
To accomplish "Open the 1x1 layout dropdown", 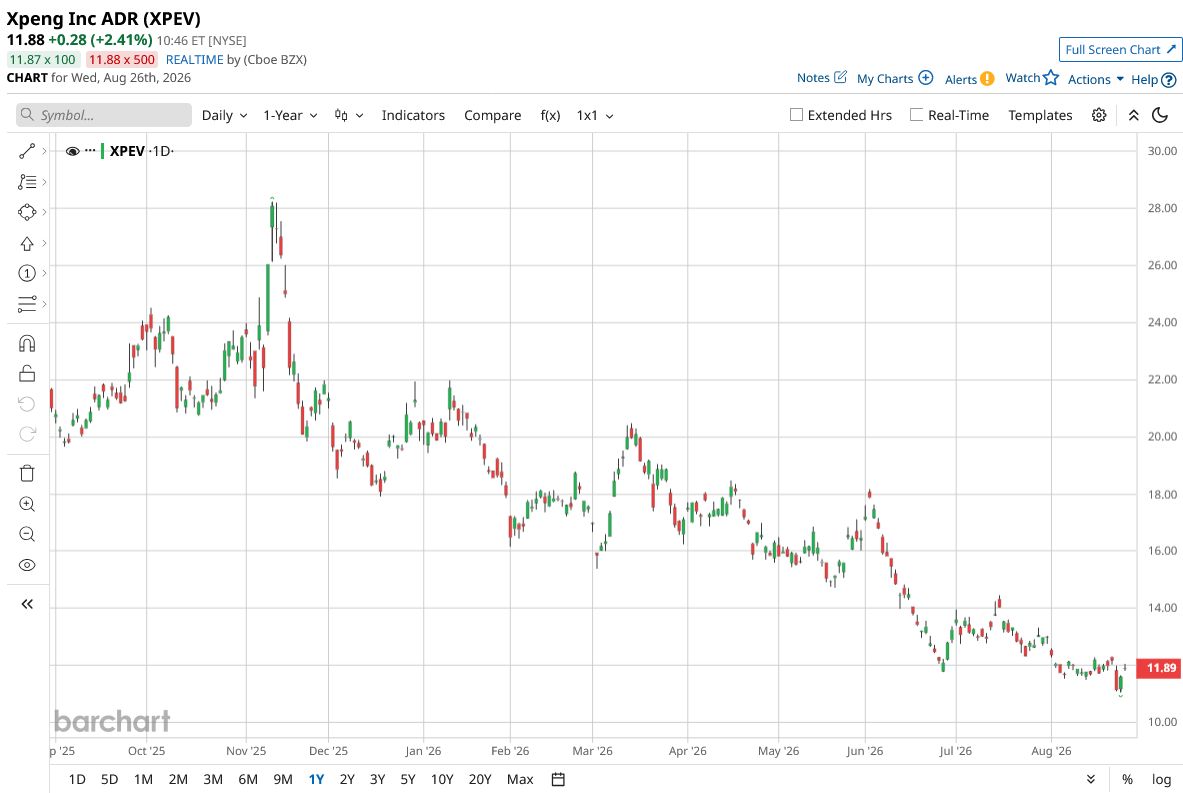I will 595,115.
